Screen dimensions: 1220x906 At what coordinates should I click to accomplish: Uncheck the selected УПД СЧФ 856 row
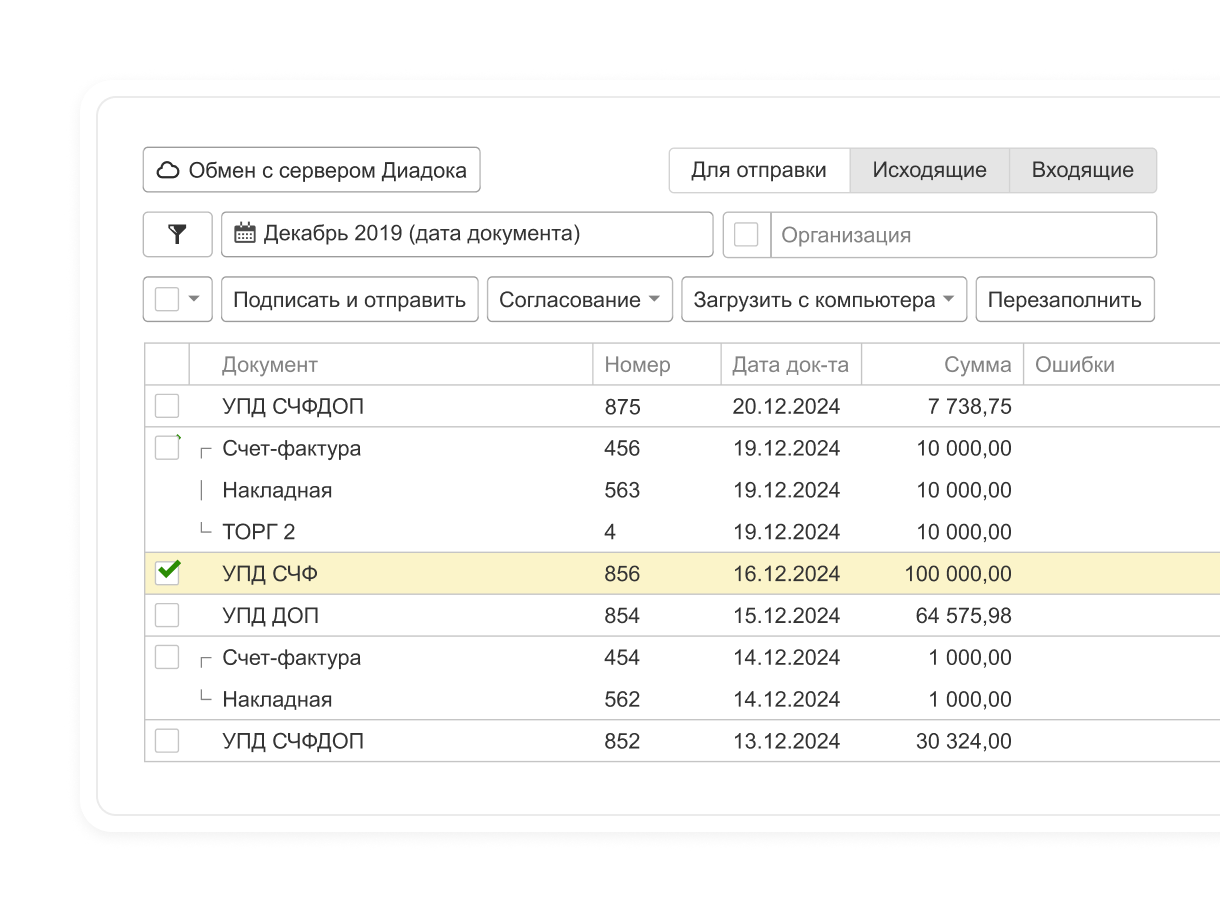click(x=167, y=573)
